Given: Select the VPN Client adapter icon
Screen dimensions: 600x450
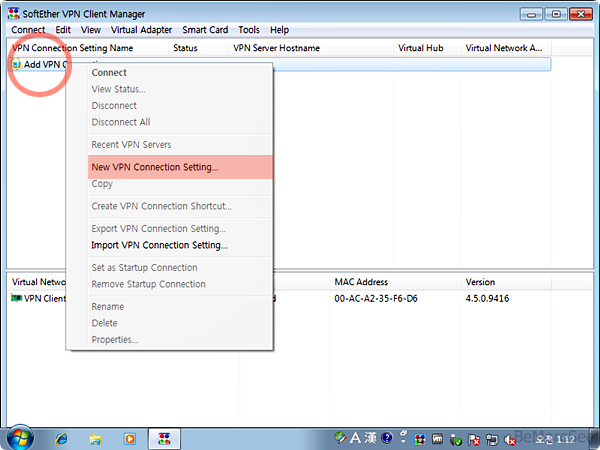Looking at the screenshot, I should [16, 298].
